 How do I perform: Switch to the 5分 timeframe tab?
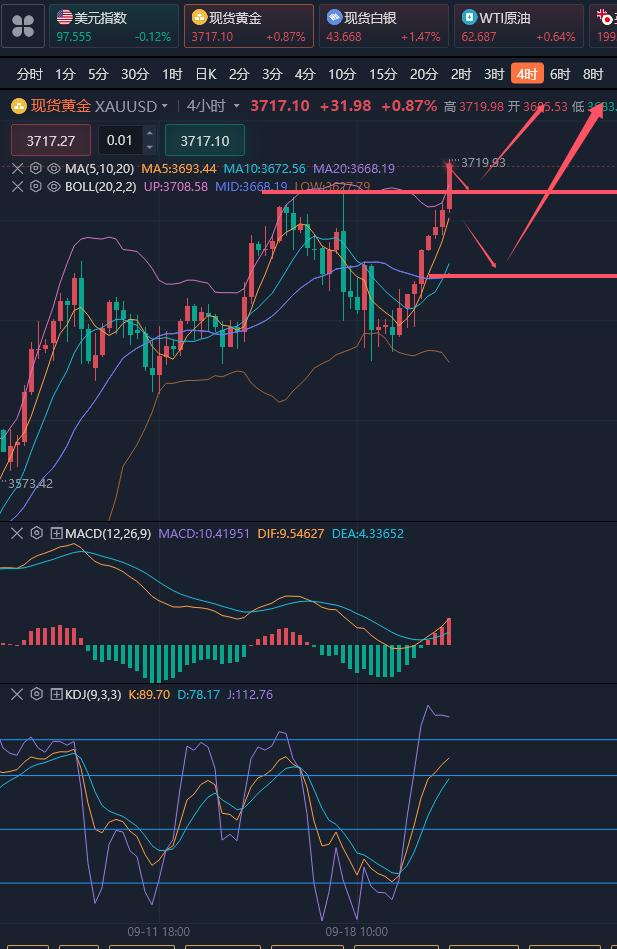click(97, 74)
